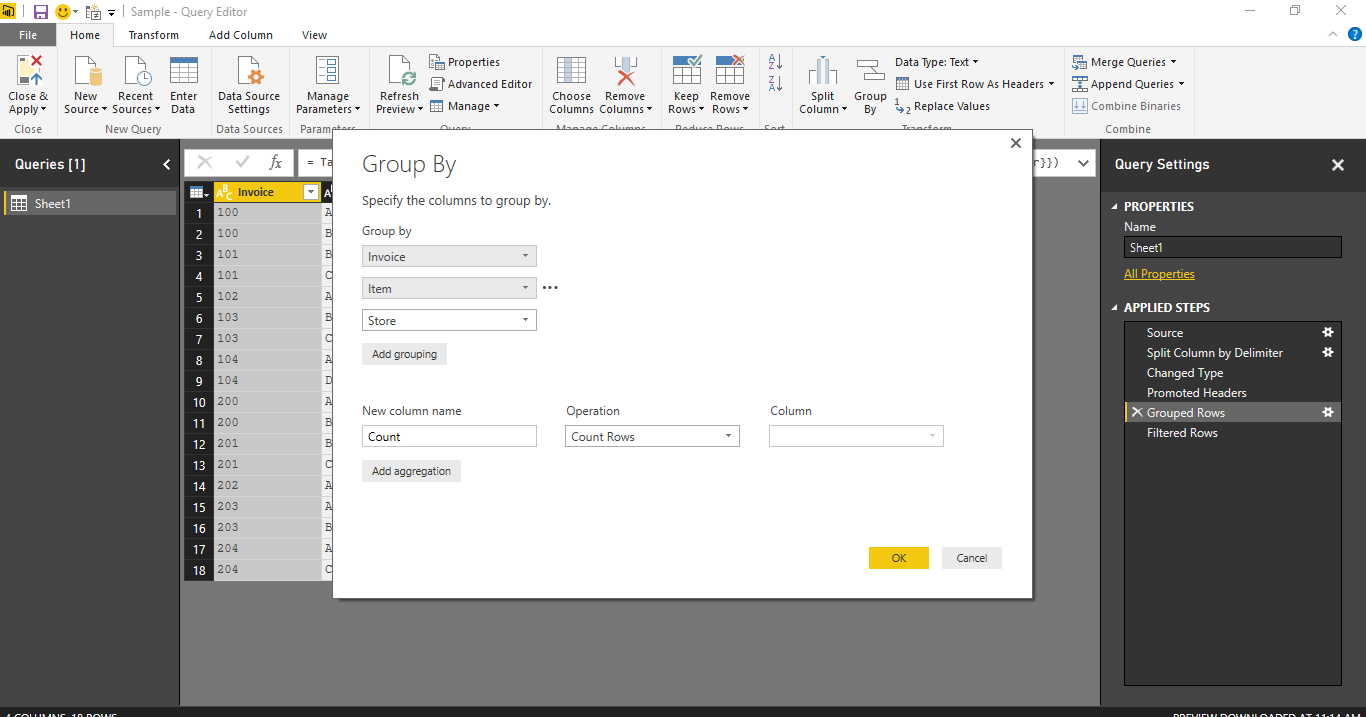Screen dimensions: 1366x717
Task: Sort ascending with the A-Z icon
Action: pyautogui.click(x=775, y=62)
